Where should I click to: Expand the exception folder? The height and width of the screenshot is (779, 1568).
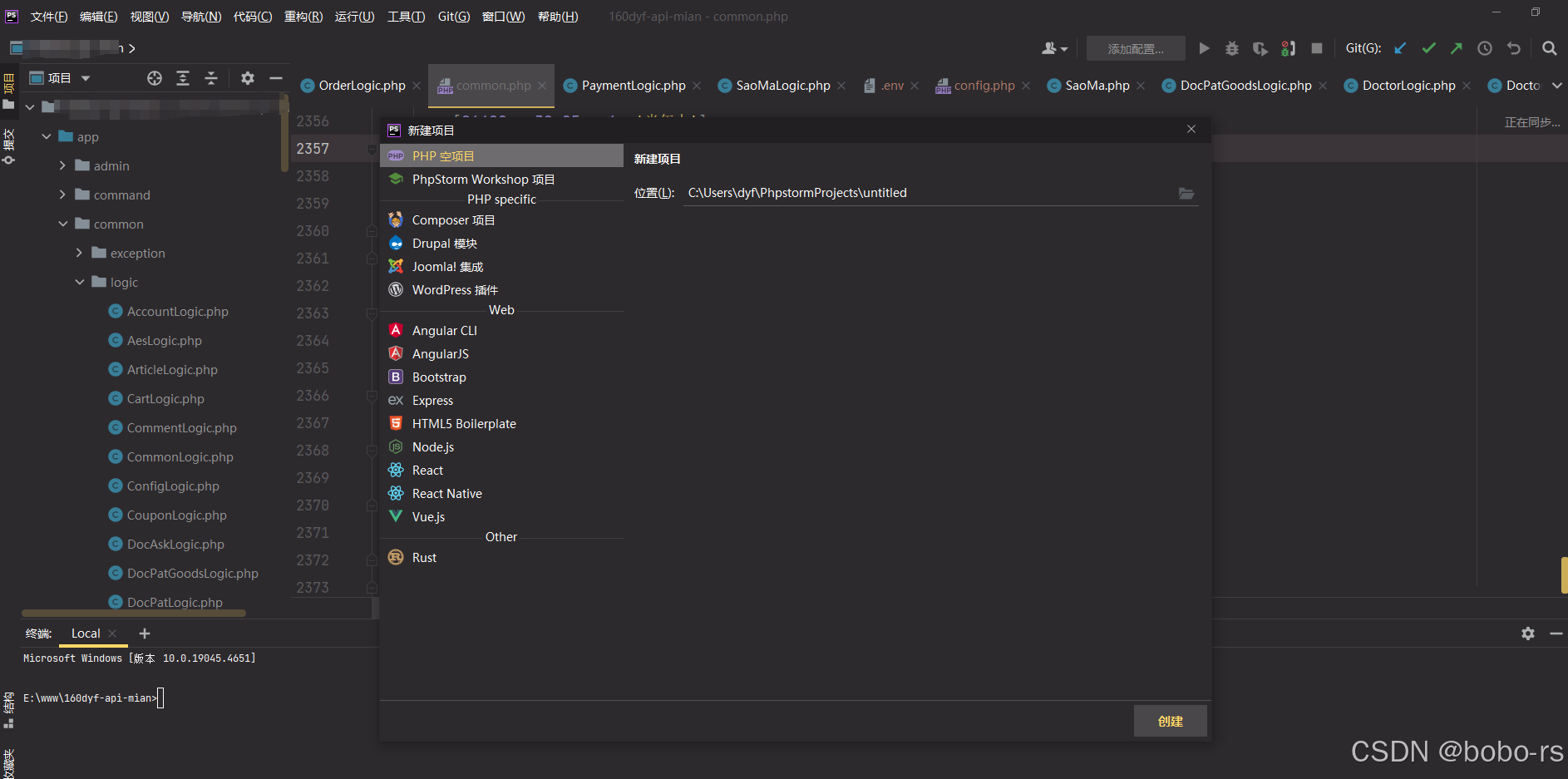tap(80, 253)
